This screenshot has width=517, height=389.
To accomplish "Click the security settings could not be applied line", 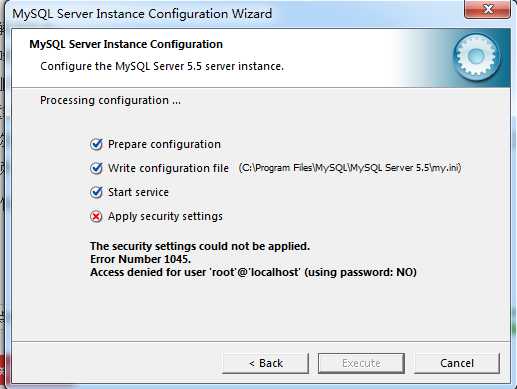I will click(x=200, y=246).
